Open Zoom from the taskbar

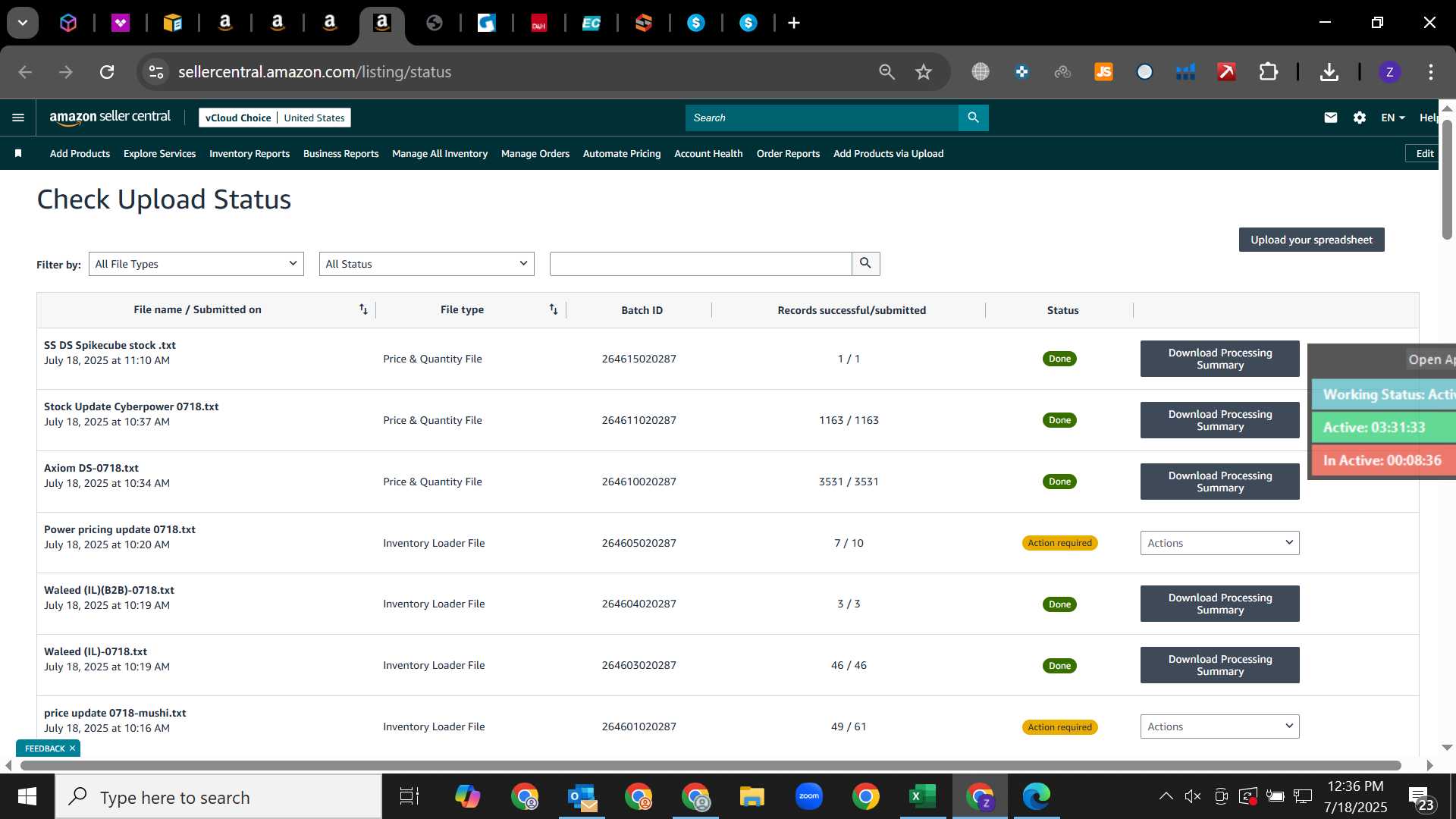pyautogui.click(x=809, y=796)
